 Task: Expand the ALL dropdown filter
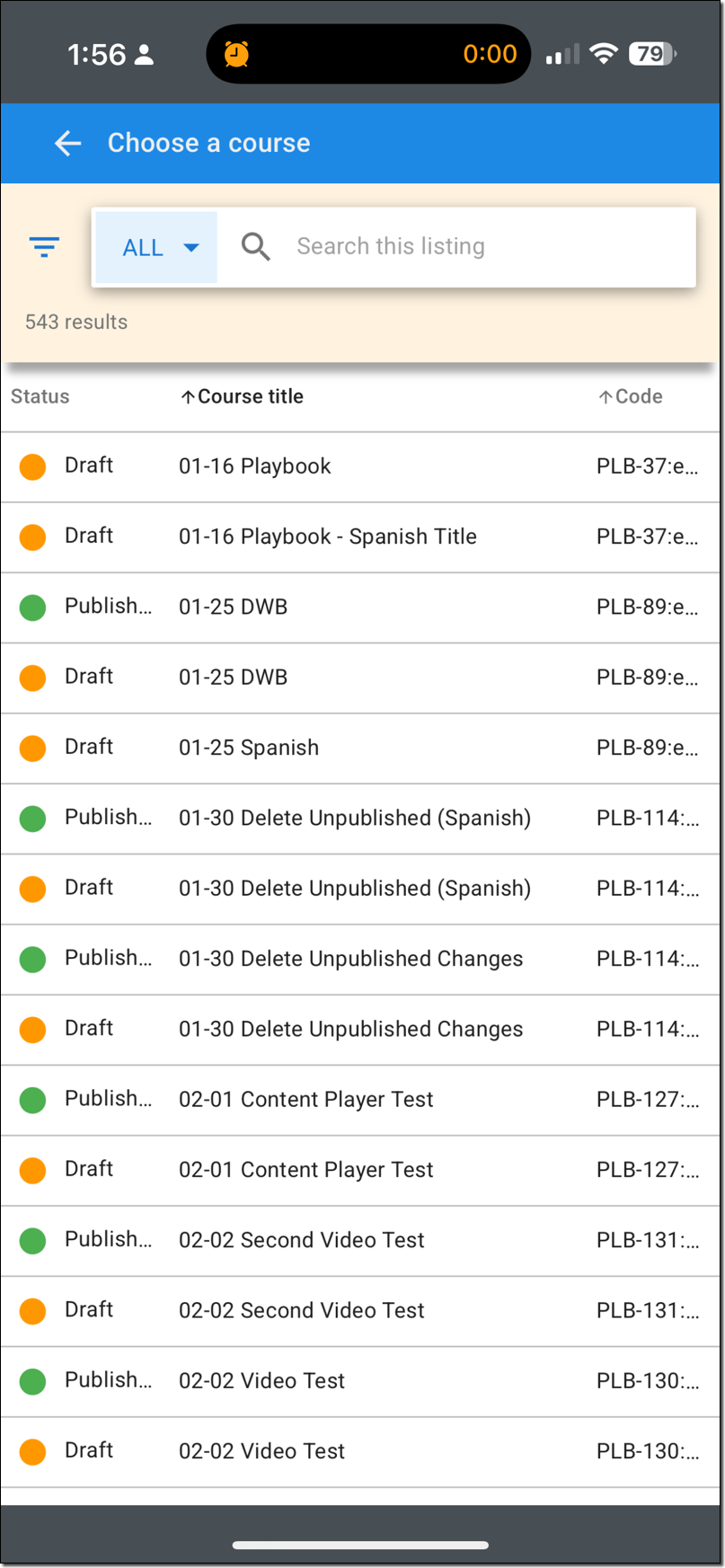click(157, 248)
